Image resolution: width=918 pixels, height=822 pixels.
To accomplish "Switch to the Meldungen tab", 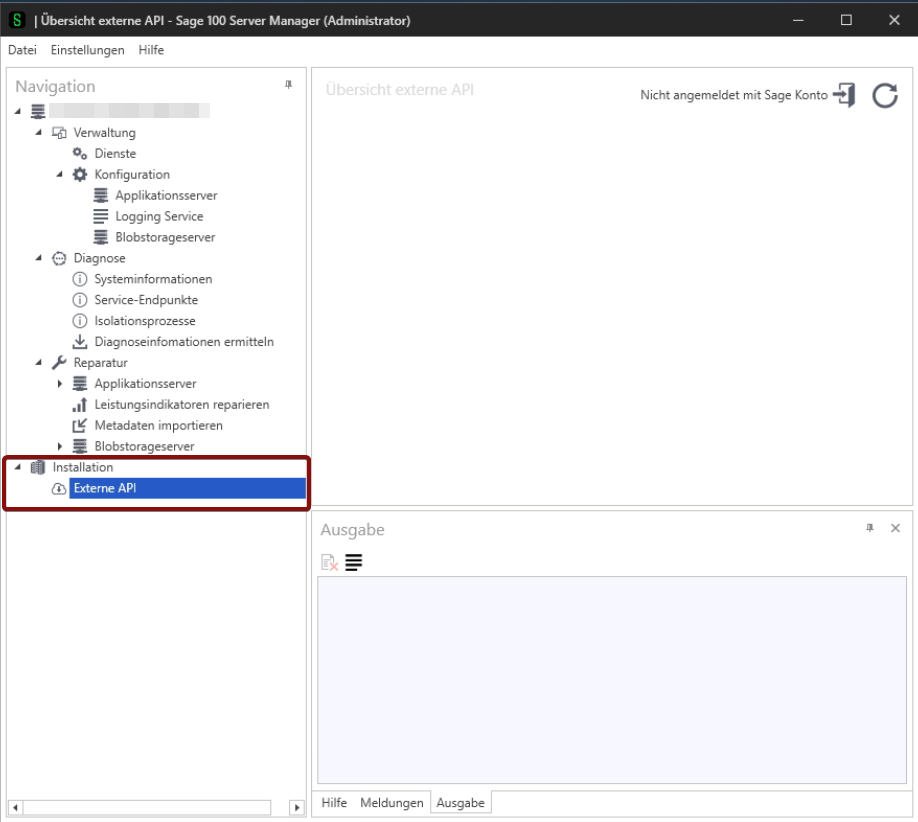I will tap(392, 803).
